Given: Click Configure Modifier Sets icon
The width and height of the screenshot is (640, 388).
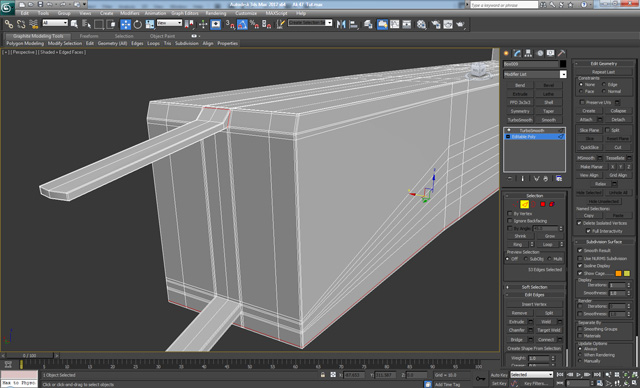Looking at the screenshot, I should tap(559, 179).
